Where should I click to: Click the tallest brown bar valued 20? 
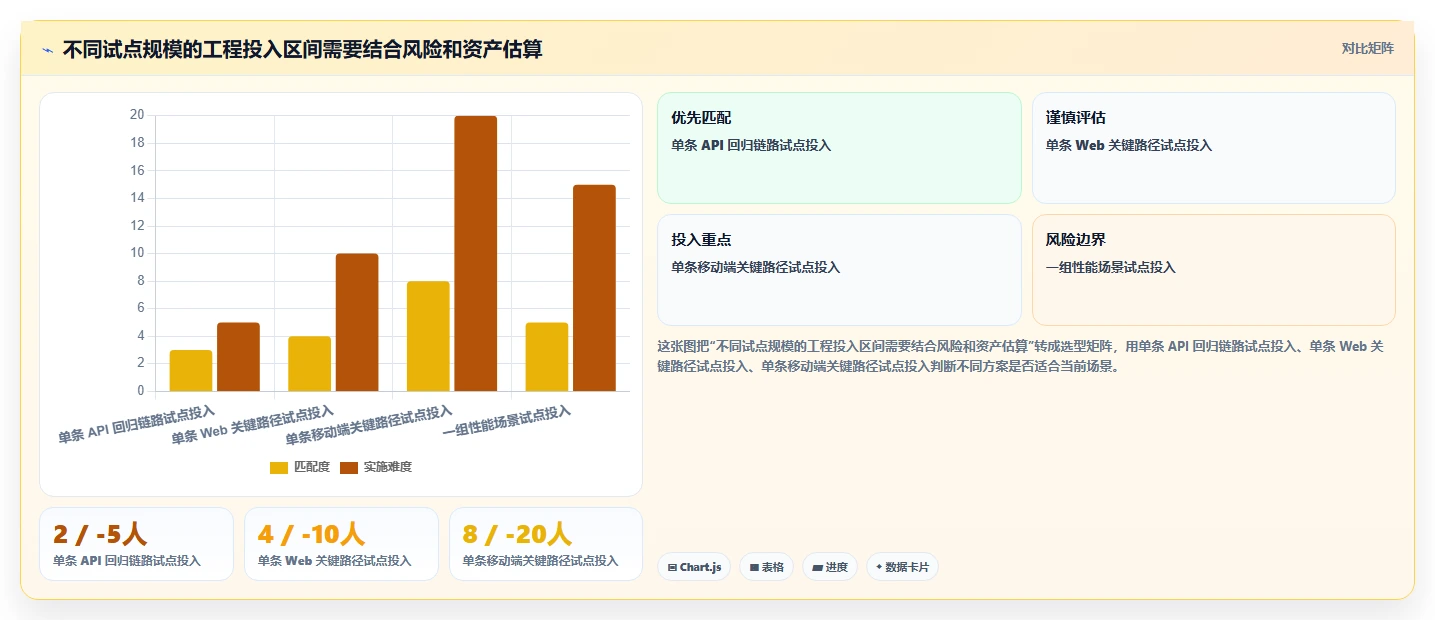[476, 253]
